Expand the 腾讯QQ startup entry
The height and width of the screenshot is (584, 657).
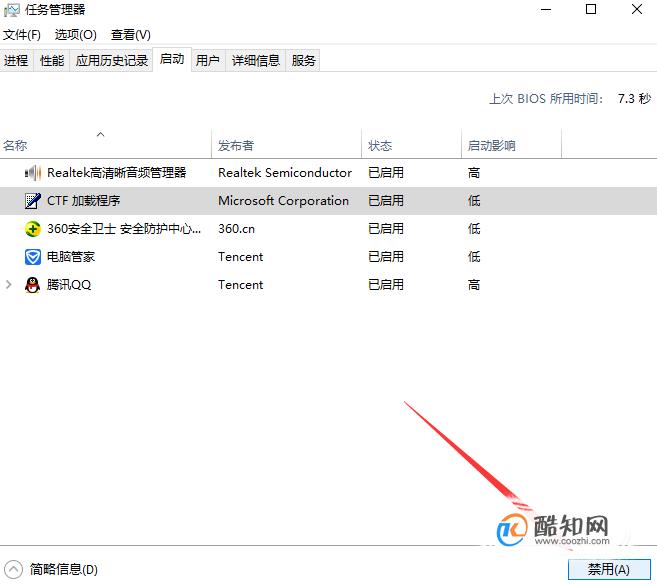(x=8, y=285)
